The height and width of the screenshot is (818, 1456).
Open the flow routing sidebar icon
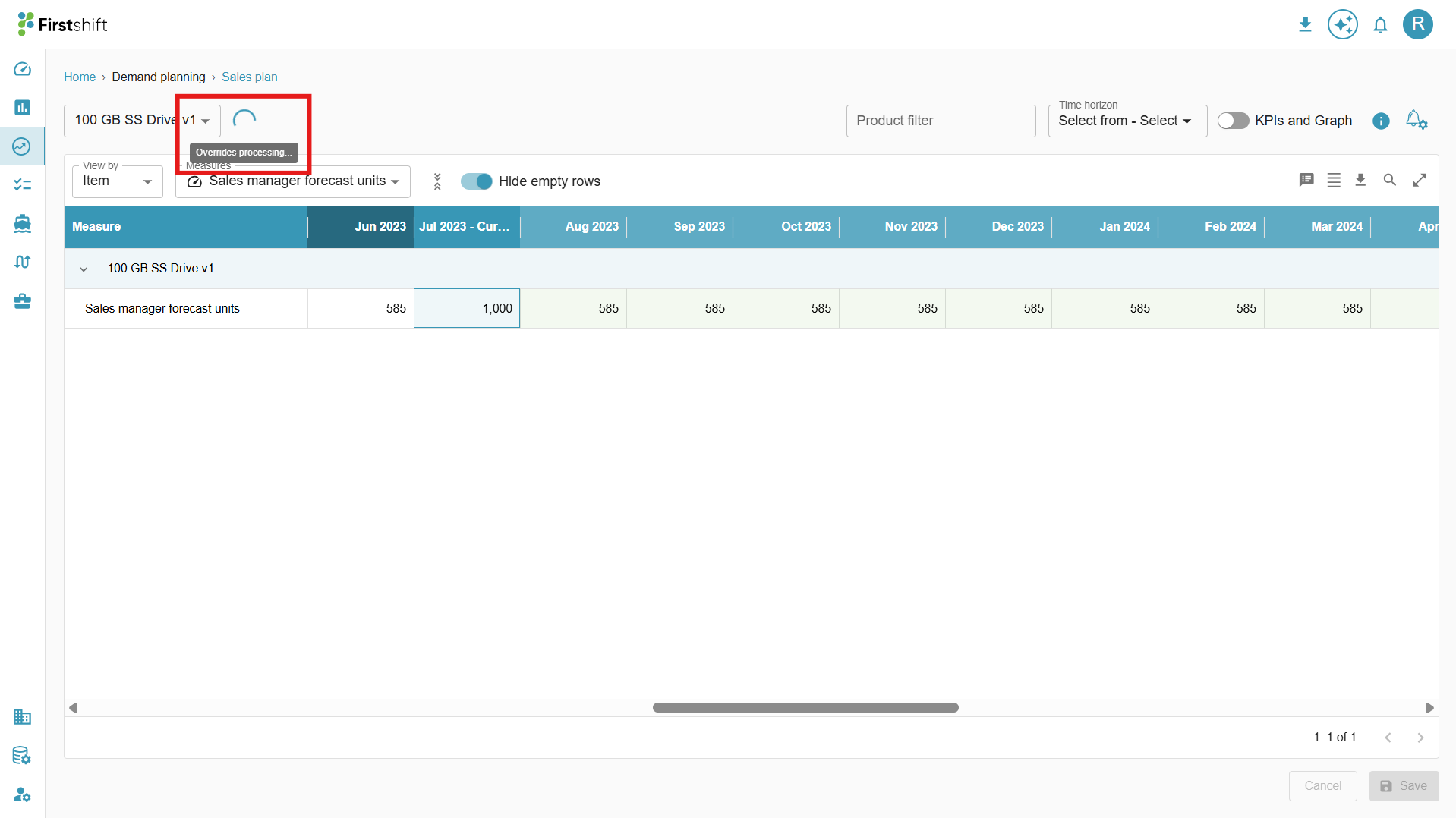[x=22, y=262]
